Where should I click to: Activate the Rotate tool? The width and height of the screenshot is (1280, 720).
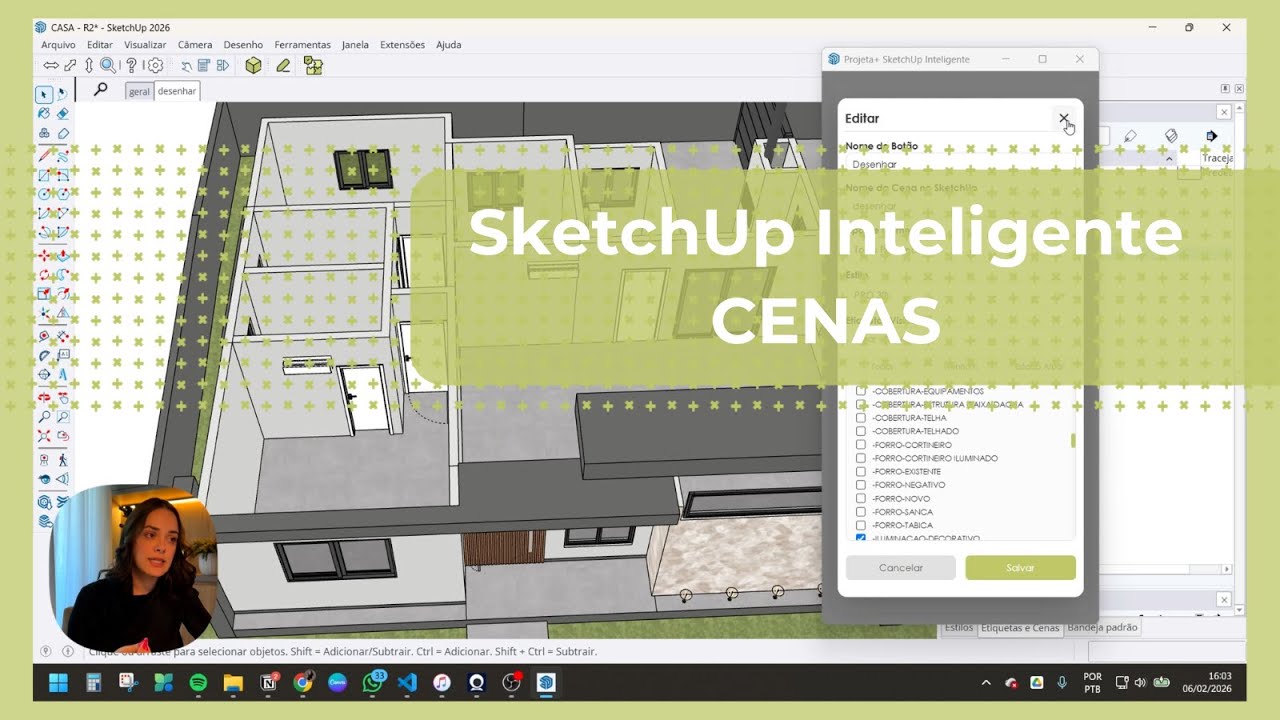click(44, 275)
